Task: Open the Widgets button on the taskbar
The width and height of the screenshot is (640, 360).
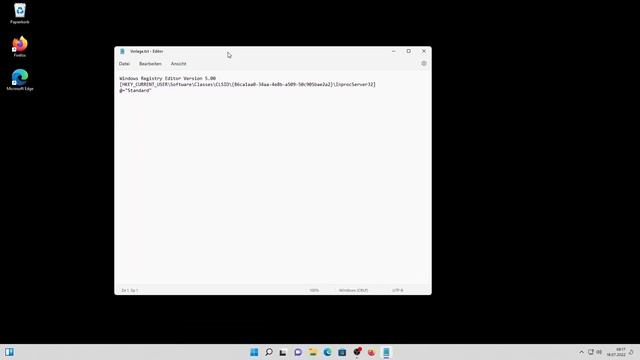Action: pyautogui.click(x=9, y=352)
